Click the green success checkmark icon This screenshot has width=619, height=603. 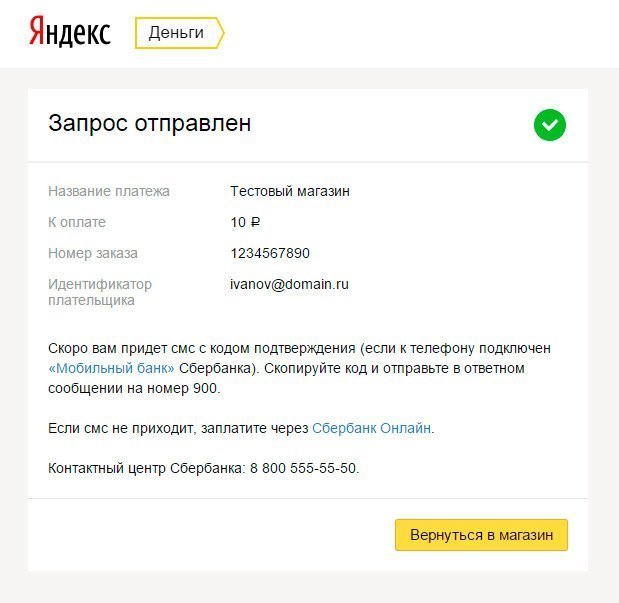tap(550, 125)
